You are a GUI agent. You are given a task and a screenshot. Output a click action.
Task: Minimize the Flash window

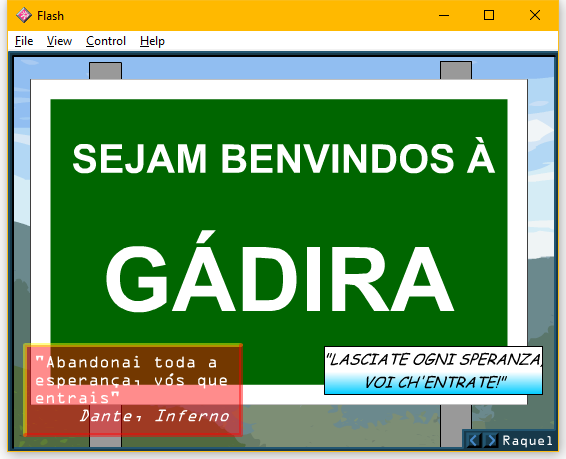point(444,16)
